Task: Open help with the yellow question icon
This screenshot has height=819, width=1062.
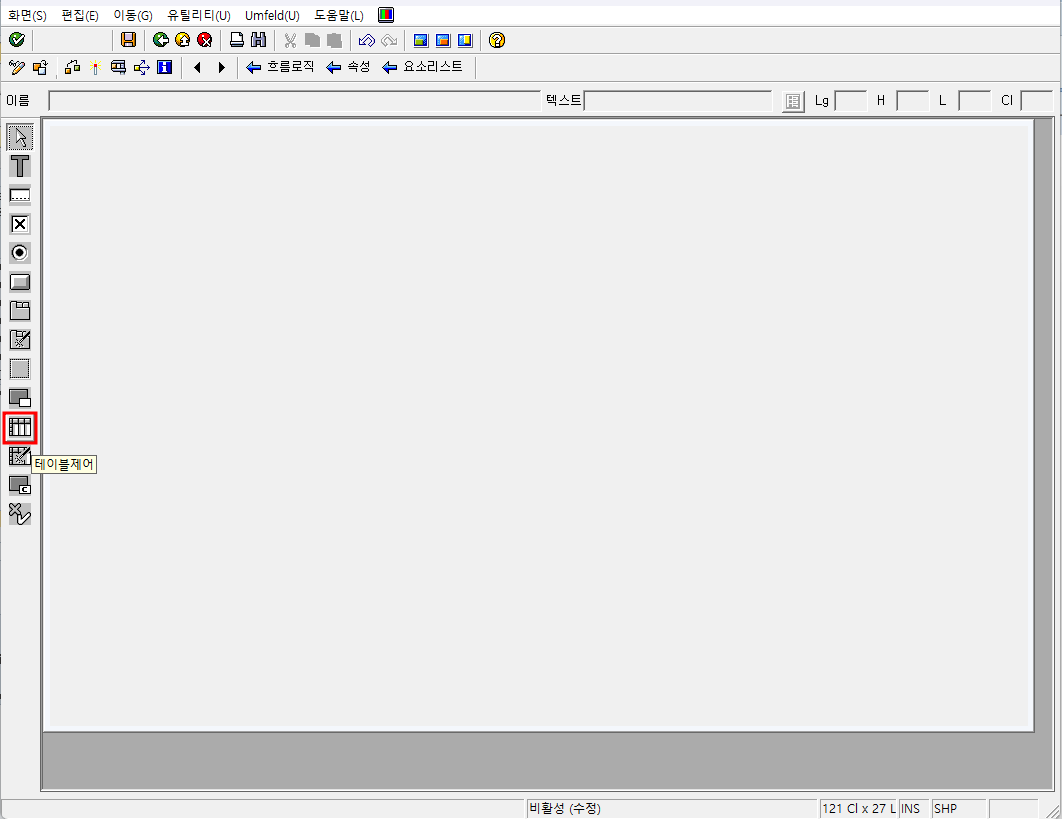Action: pos(496,40)
